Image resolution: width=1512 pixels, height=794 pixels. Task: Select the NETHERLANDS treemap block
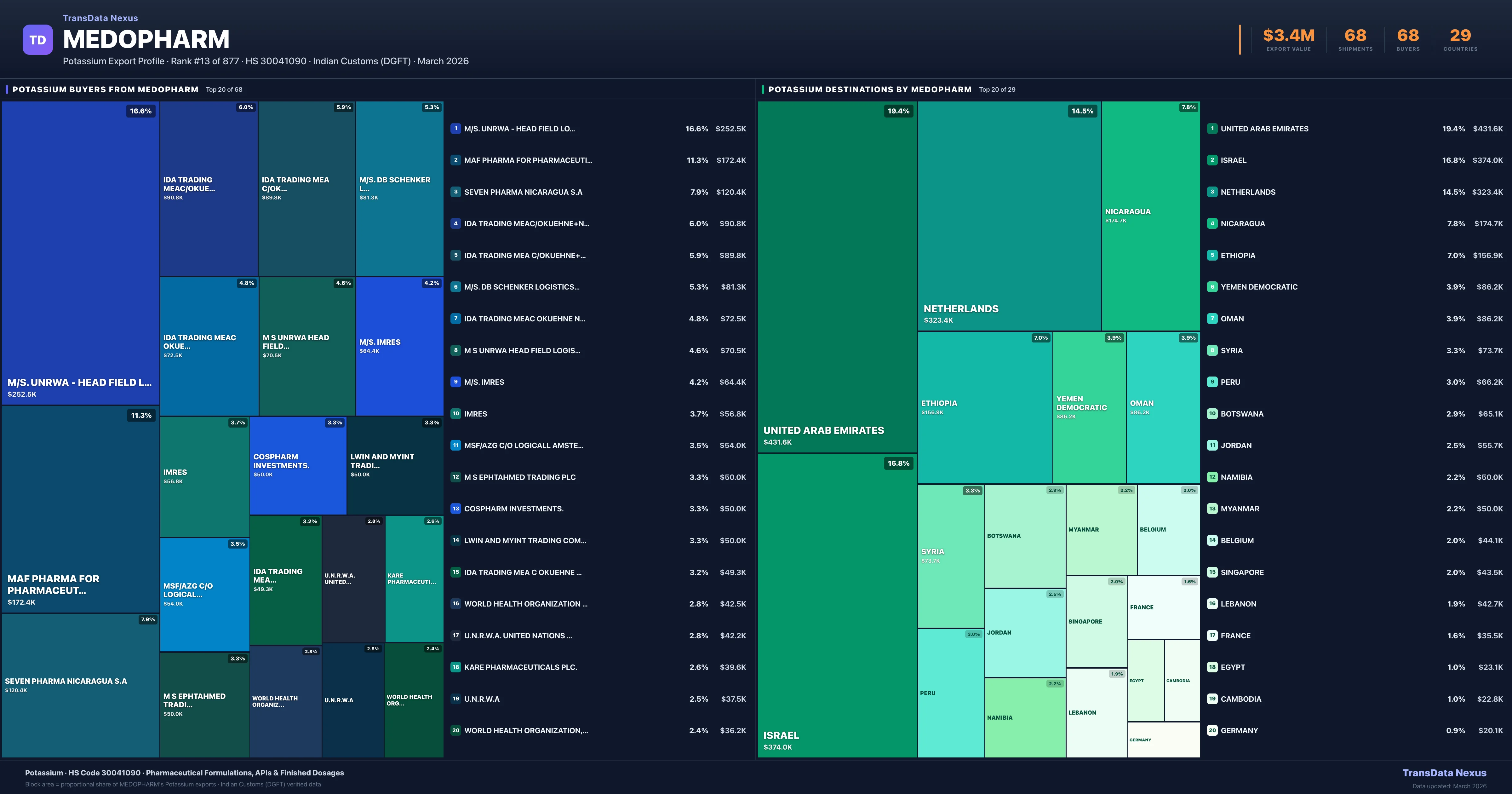point(1009,216)
